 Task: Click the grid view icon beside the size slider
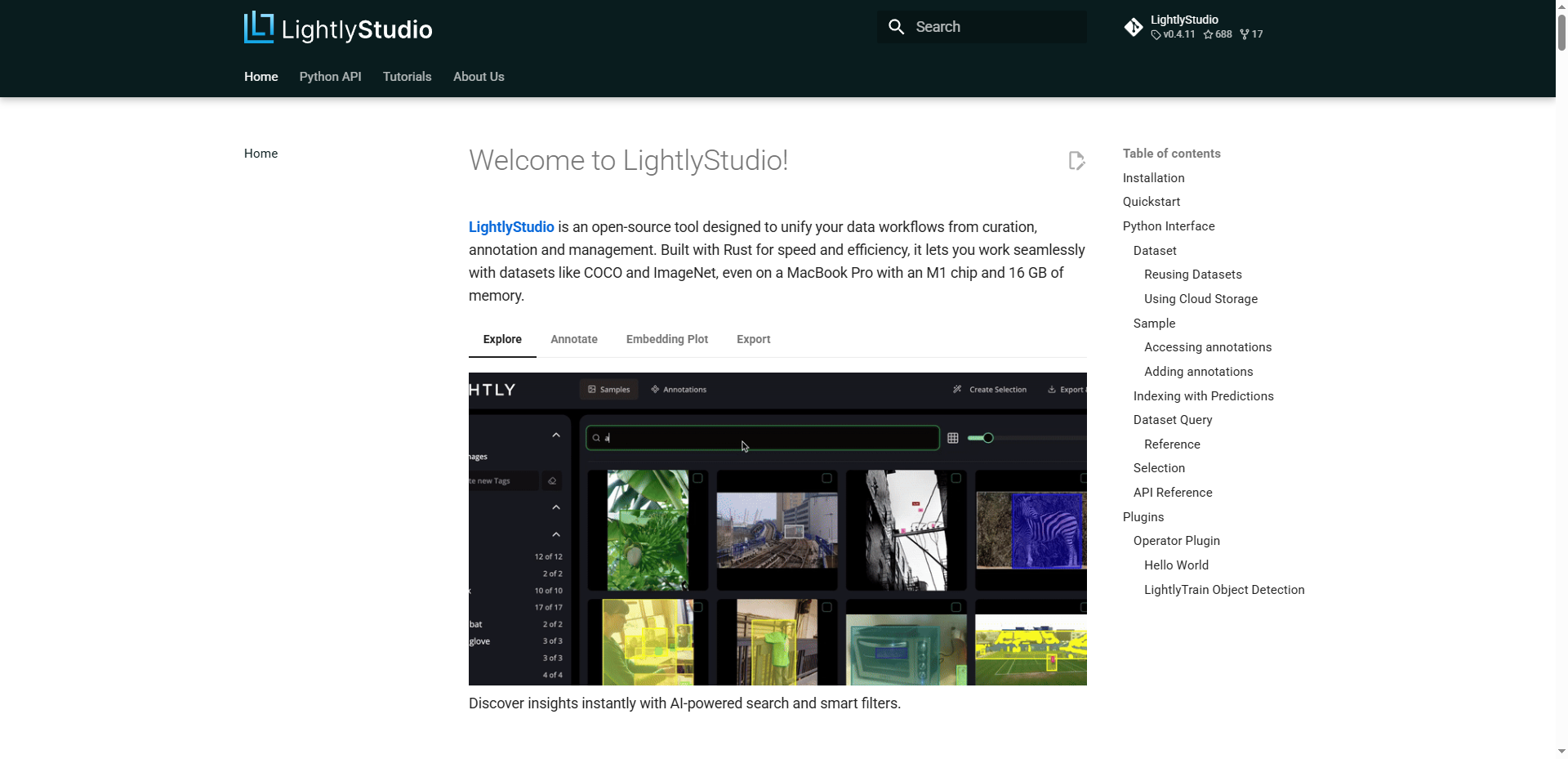(952, 439)
